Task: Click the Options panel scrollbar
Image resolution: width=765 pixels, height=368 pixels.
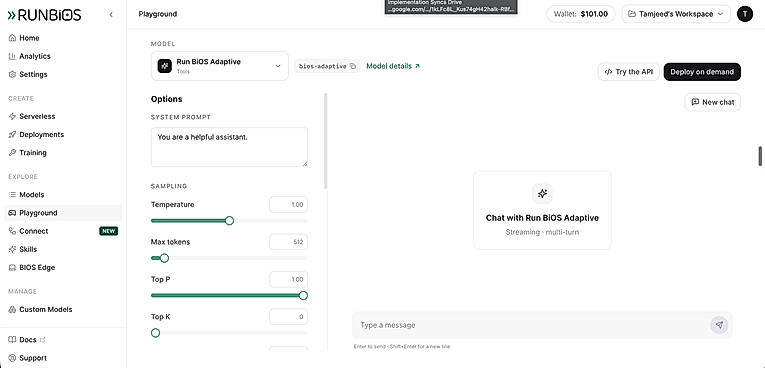Action: [x=325, y=141]
